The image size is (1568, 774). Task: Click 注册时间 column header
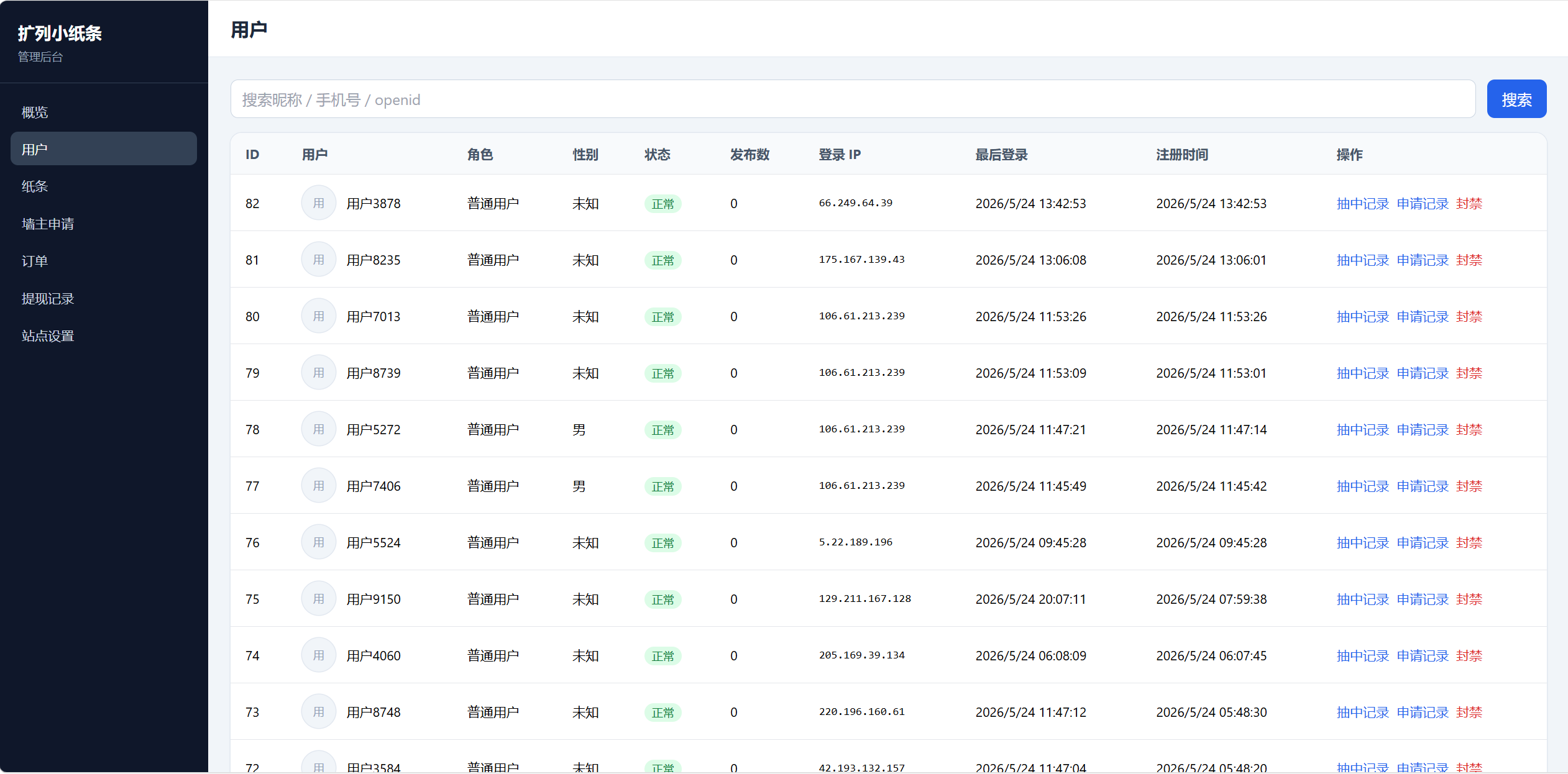coord(1182,155)
